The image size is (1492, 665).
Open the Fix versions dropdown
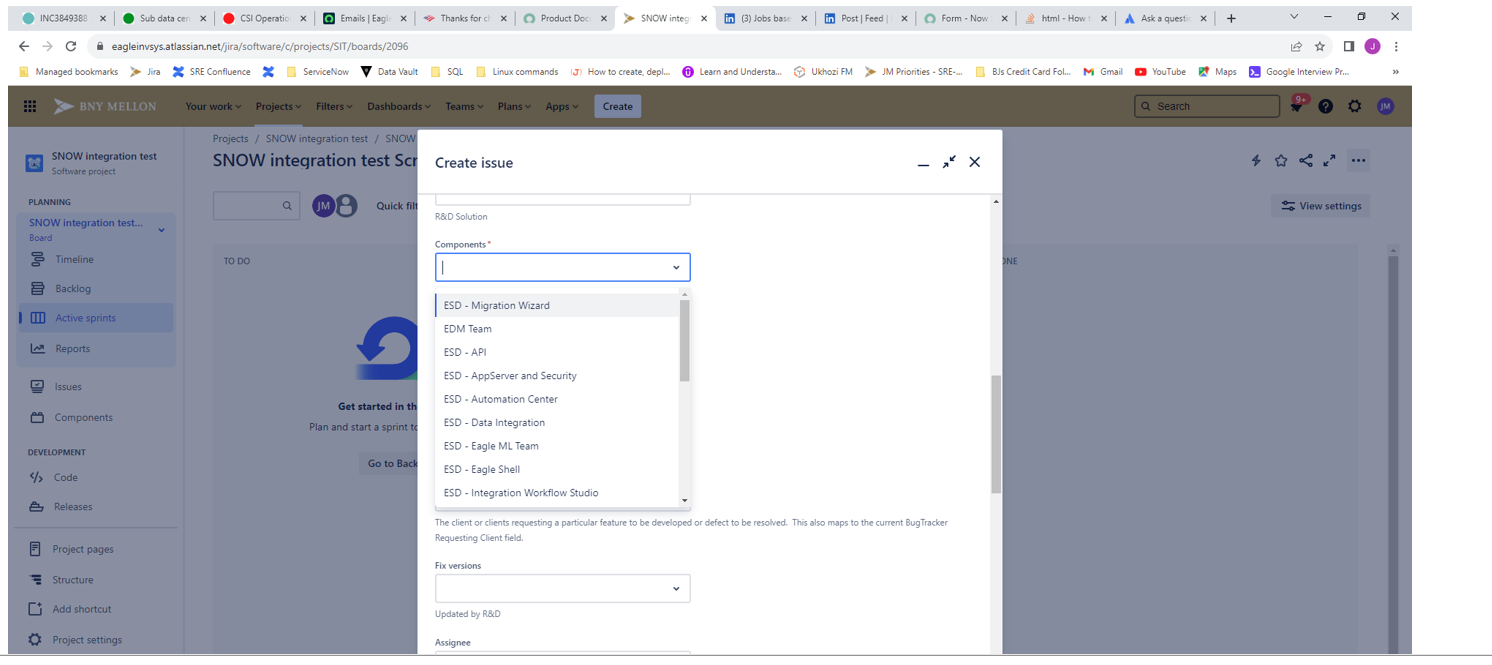562,588
